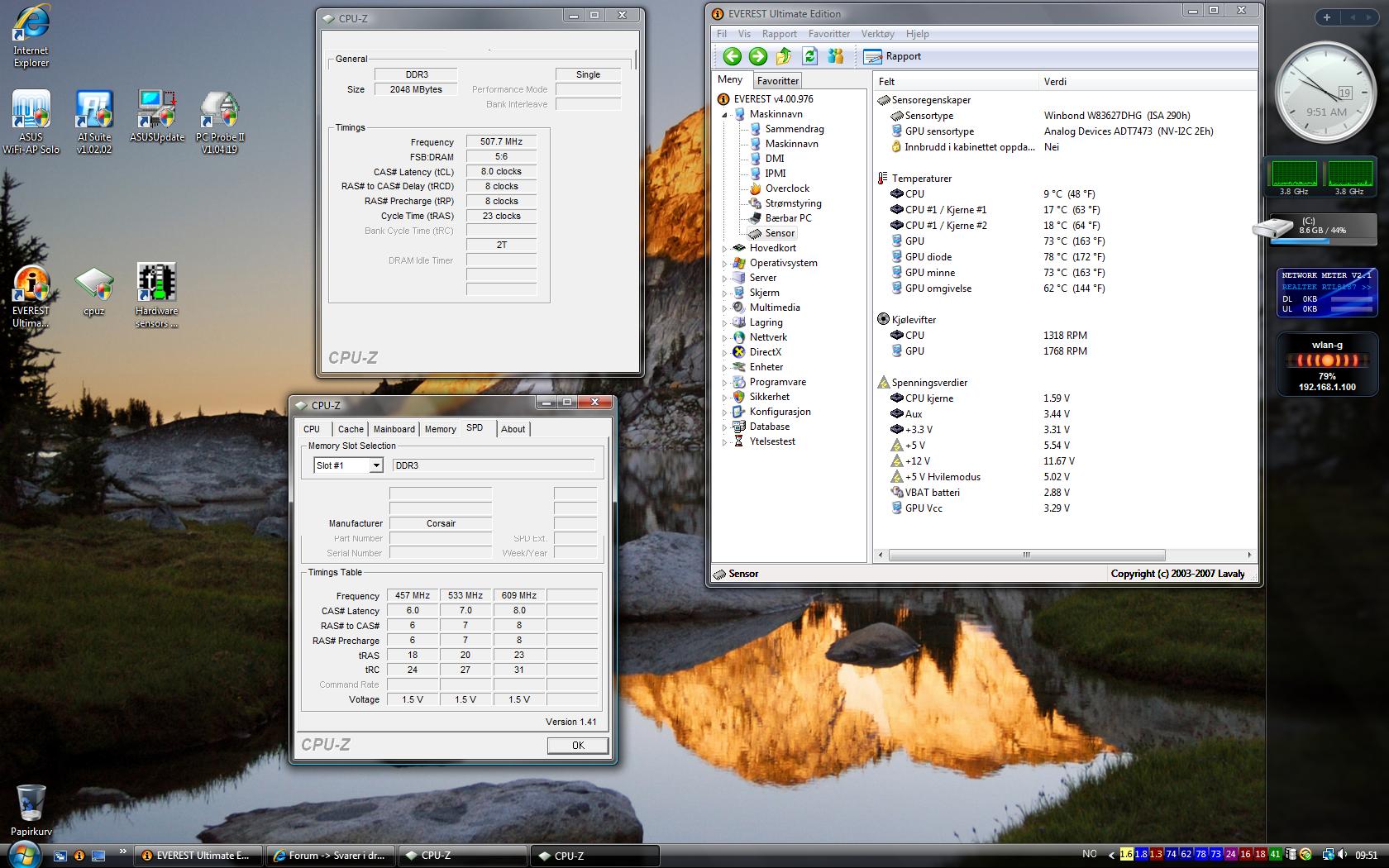
Task: Expand the quick launch overflow chevron
Action: (x=123, y=851)
